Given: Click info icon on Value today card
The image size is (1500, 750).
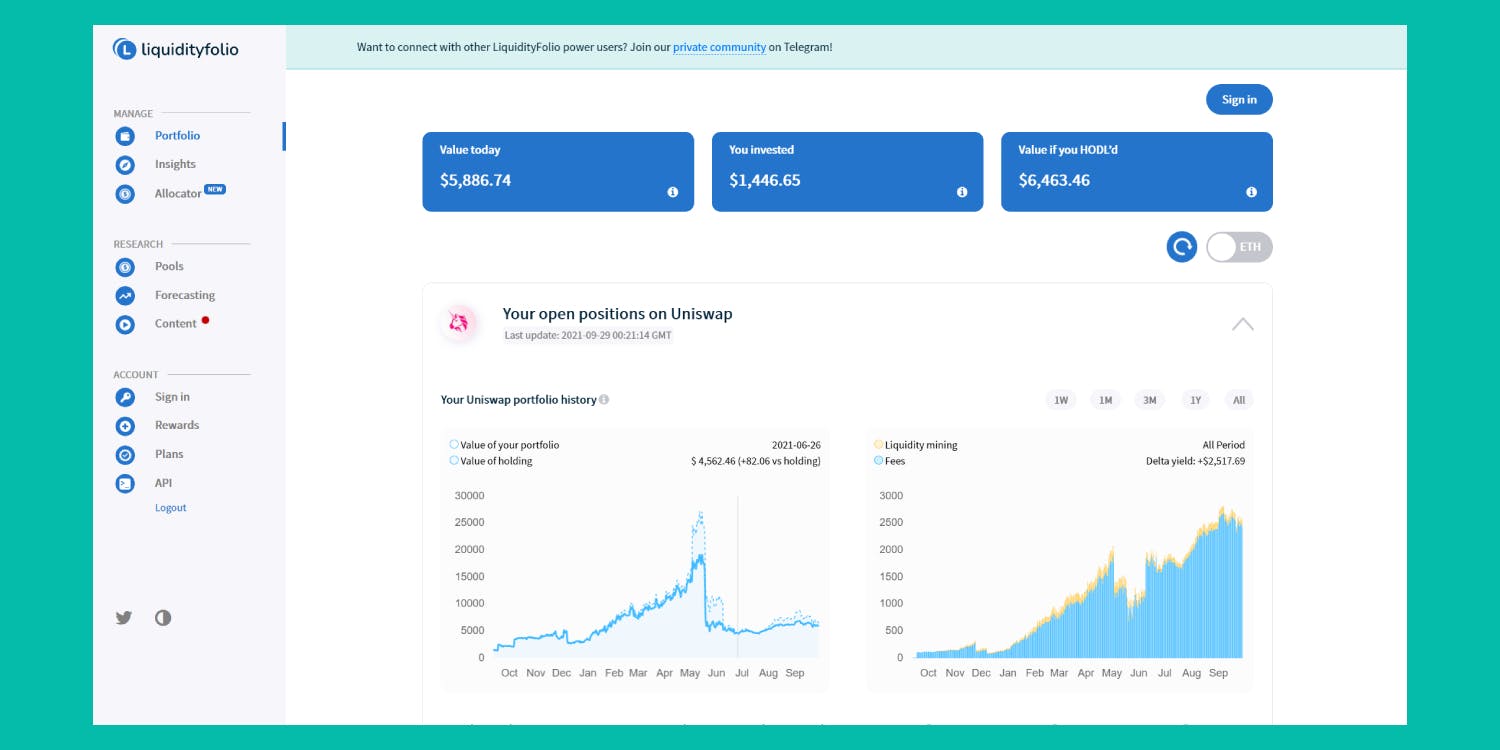Looking at the screenshot, I should pyautogui.click(x=673, y=192).
